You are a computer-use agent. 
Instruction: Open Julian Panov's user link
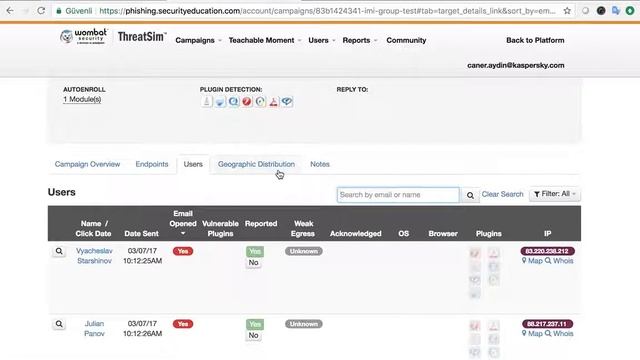pyautogui.click(x=94, y=329)
